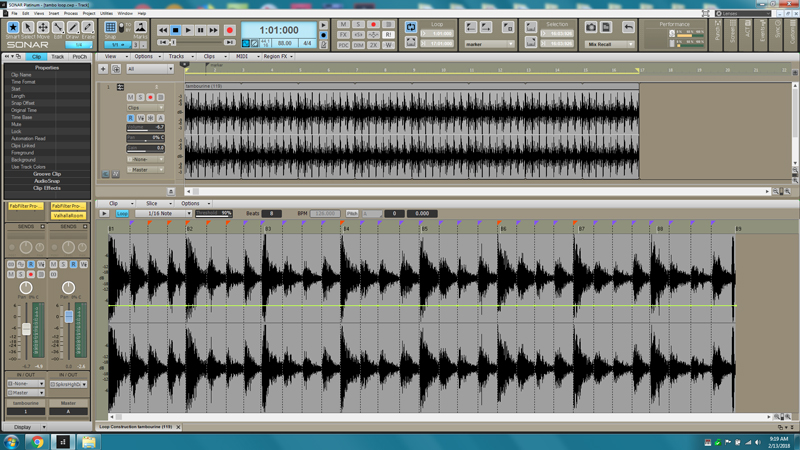Click the transport Play button
The width and height of the screenshot is (800, 450).
(188, 30)
